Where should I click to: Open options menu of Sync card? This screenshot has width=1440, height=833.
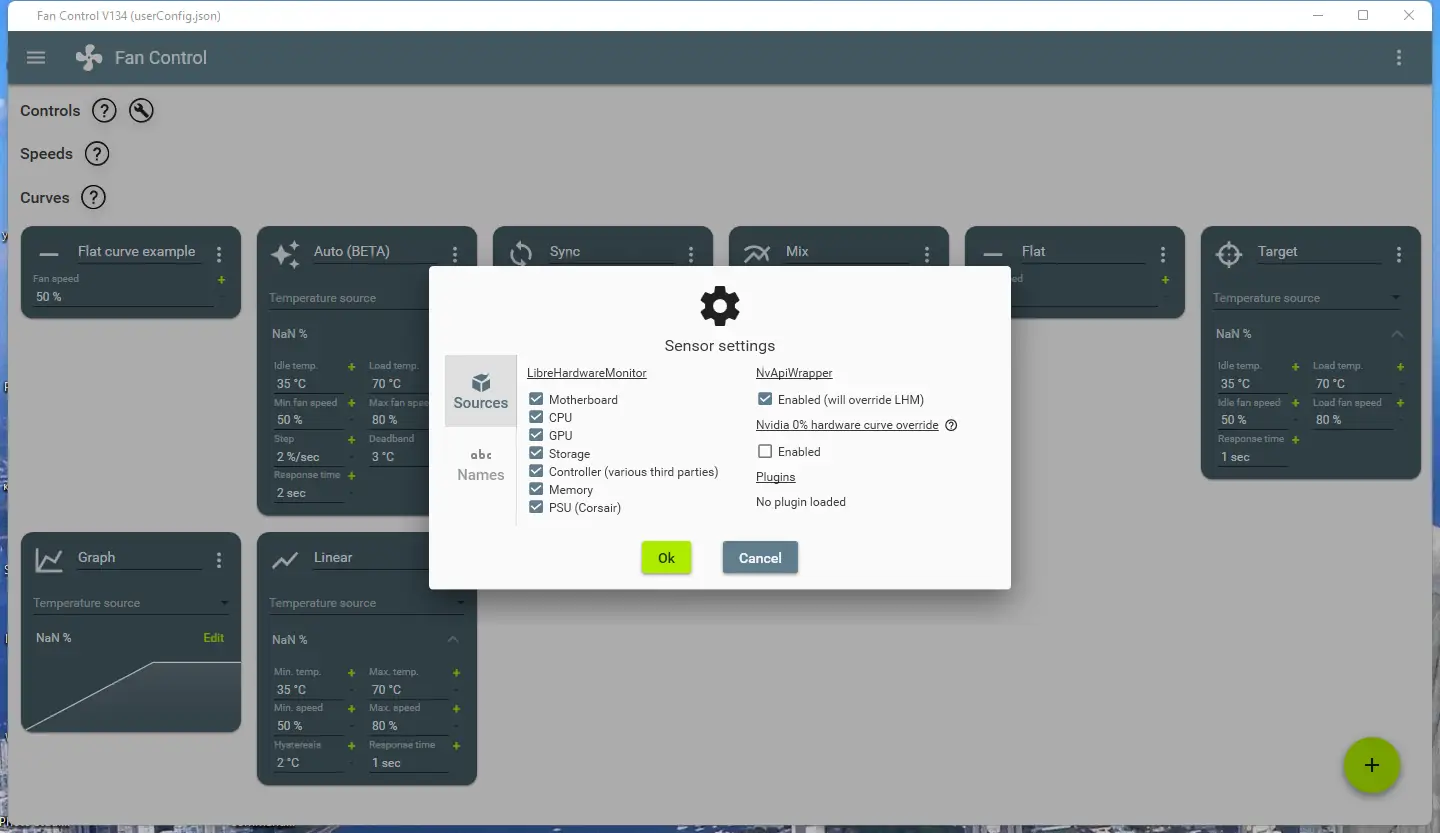click(x=691, y=255)
